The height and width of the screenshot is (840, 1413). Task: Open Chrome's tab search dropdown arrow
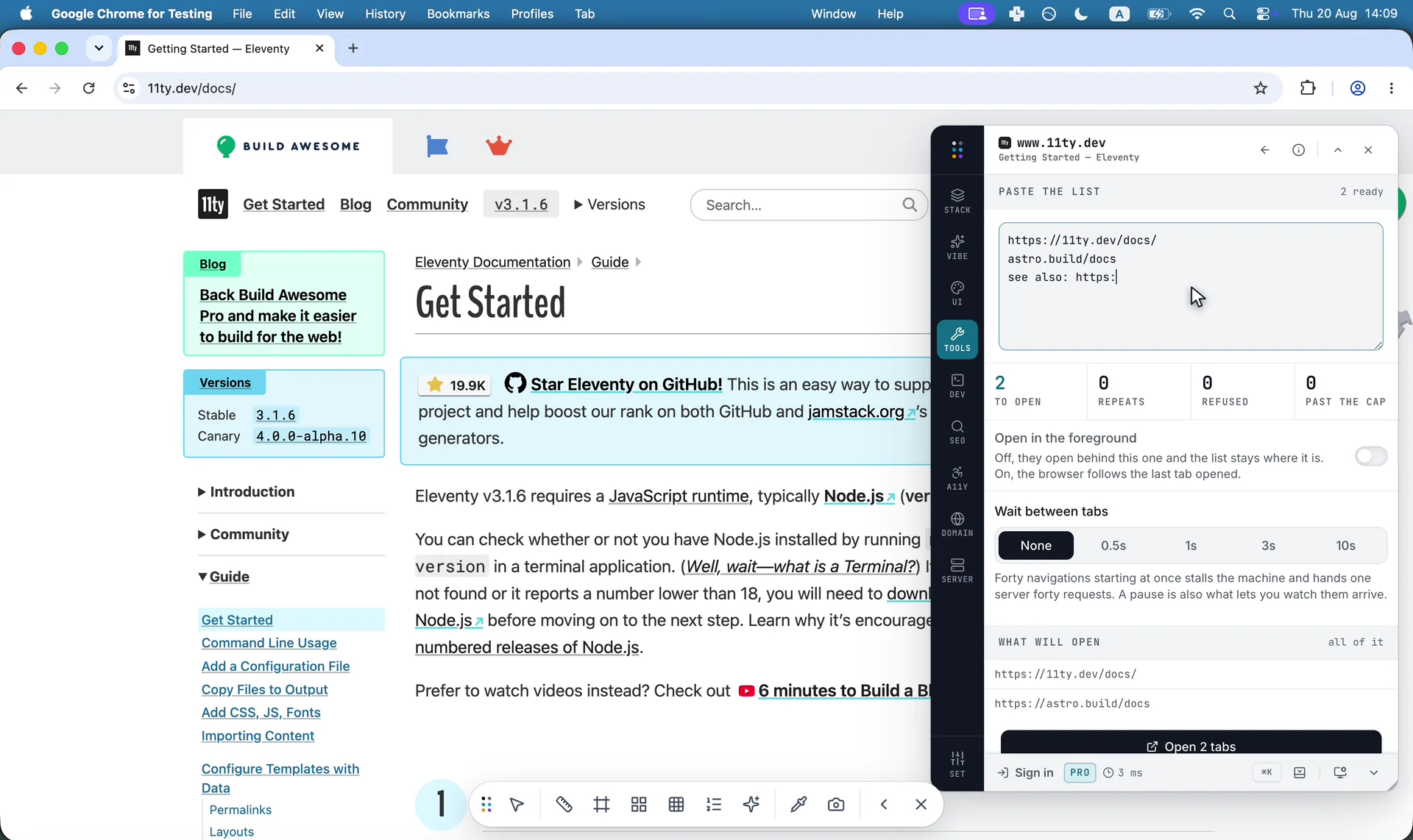click(x=99, y=49)
